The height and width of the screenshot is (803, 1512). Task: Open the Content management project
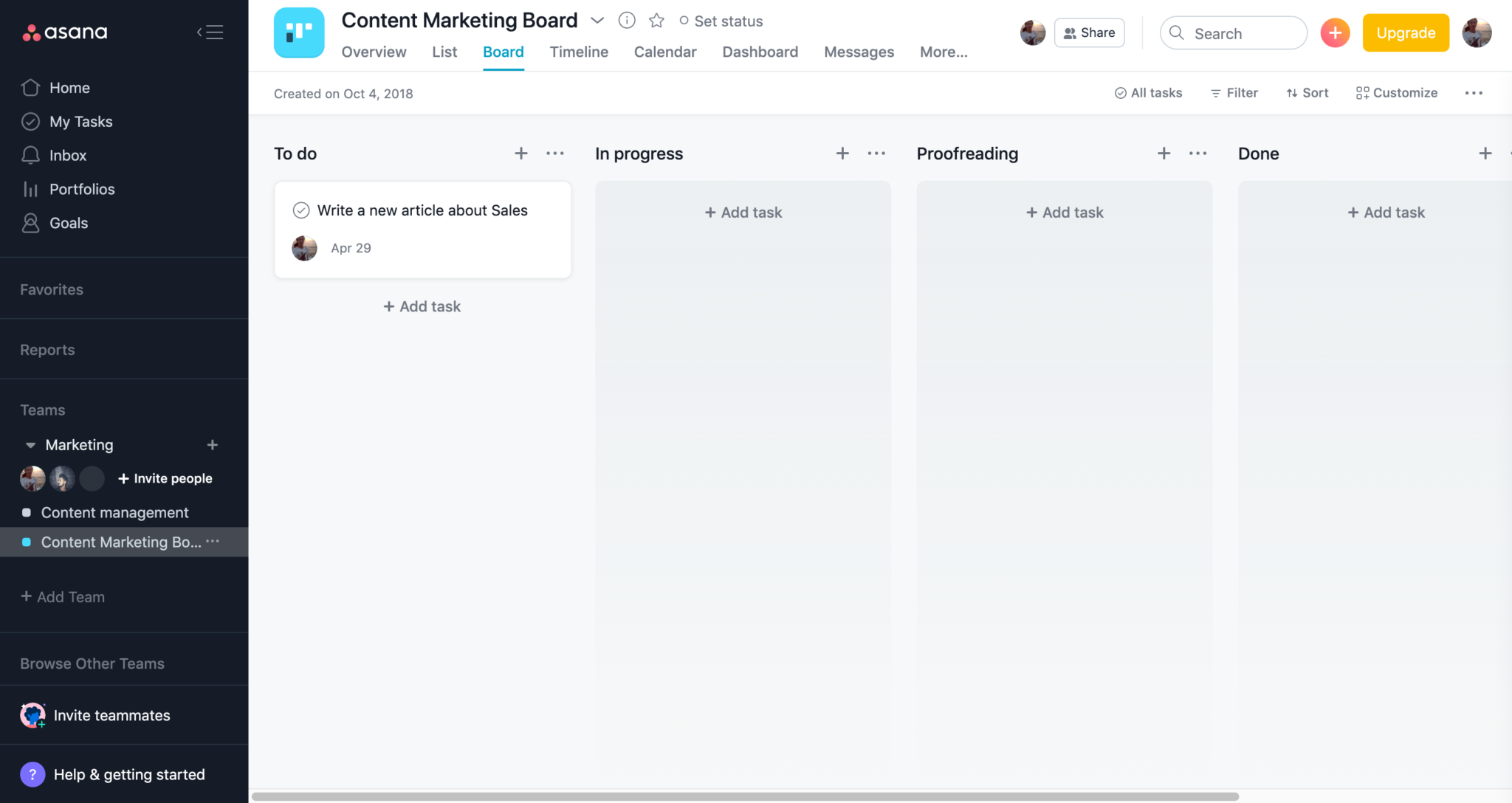[115, 513]
